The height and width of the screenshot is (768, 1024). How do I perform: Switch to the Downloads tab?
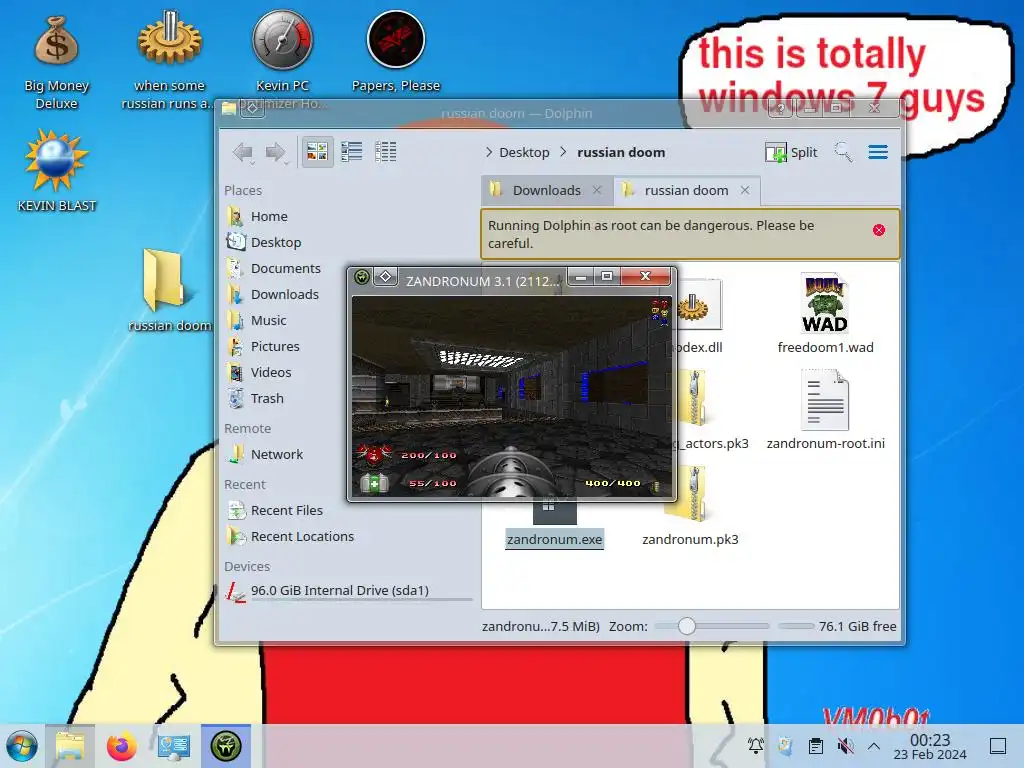click(547, 190)
